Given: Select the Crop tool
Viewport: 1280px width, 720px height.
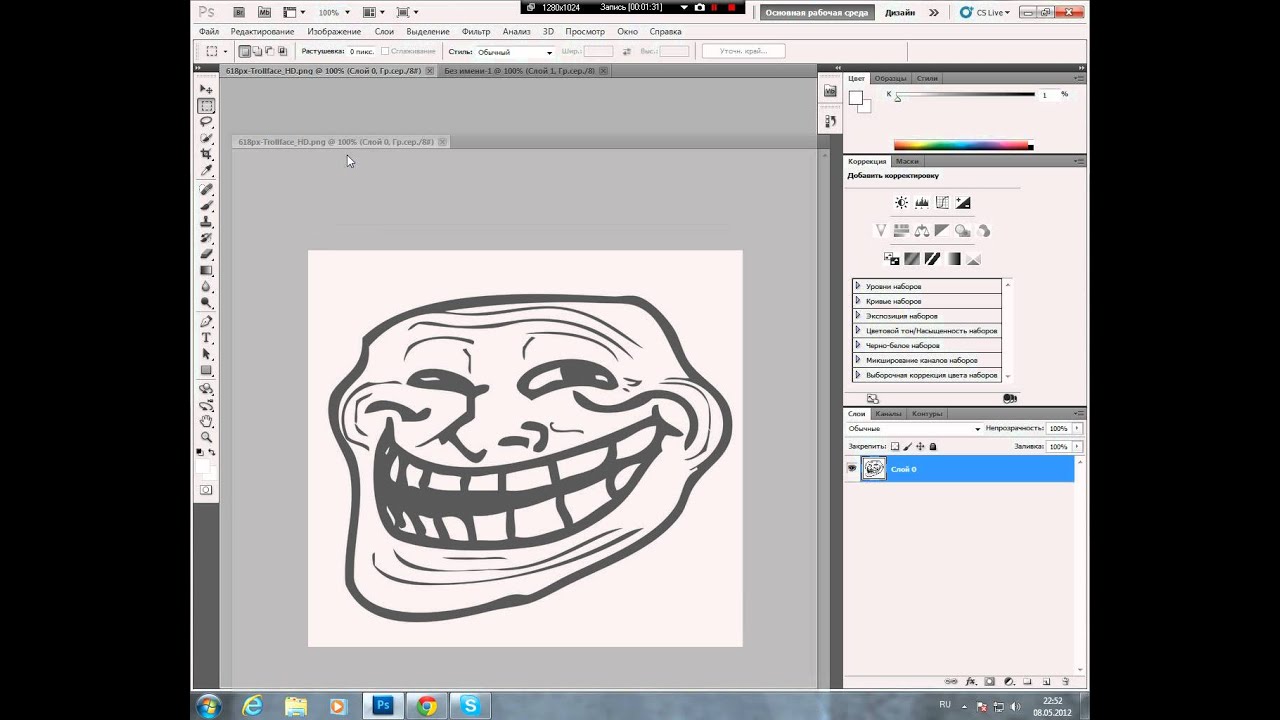Looking at the screenshot, I should (206, 154).
